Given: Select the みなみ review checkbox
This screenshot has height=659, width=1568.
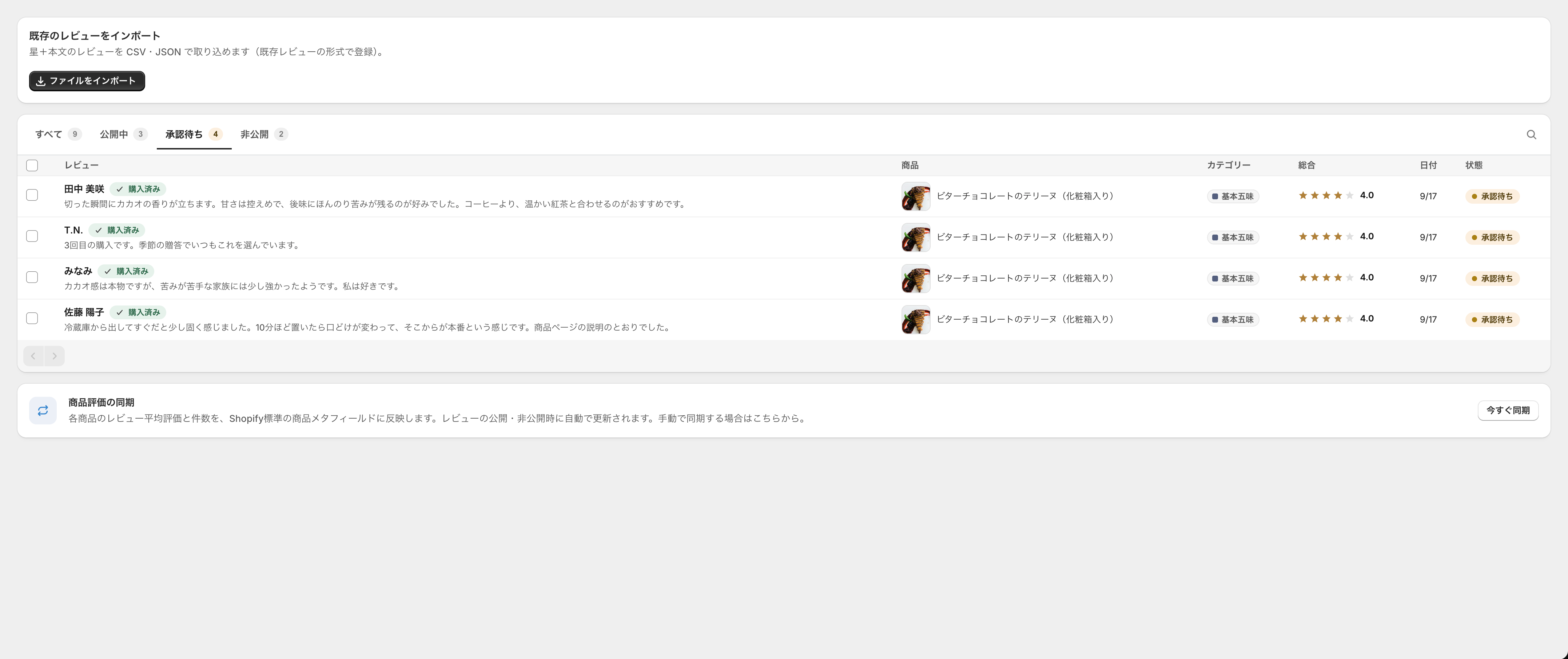Looking at the screenshot, I should coord(32,277).
